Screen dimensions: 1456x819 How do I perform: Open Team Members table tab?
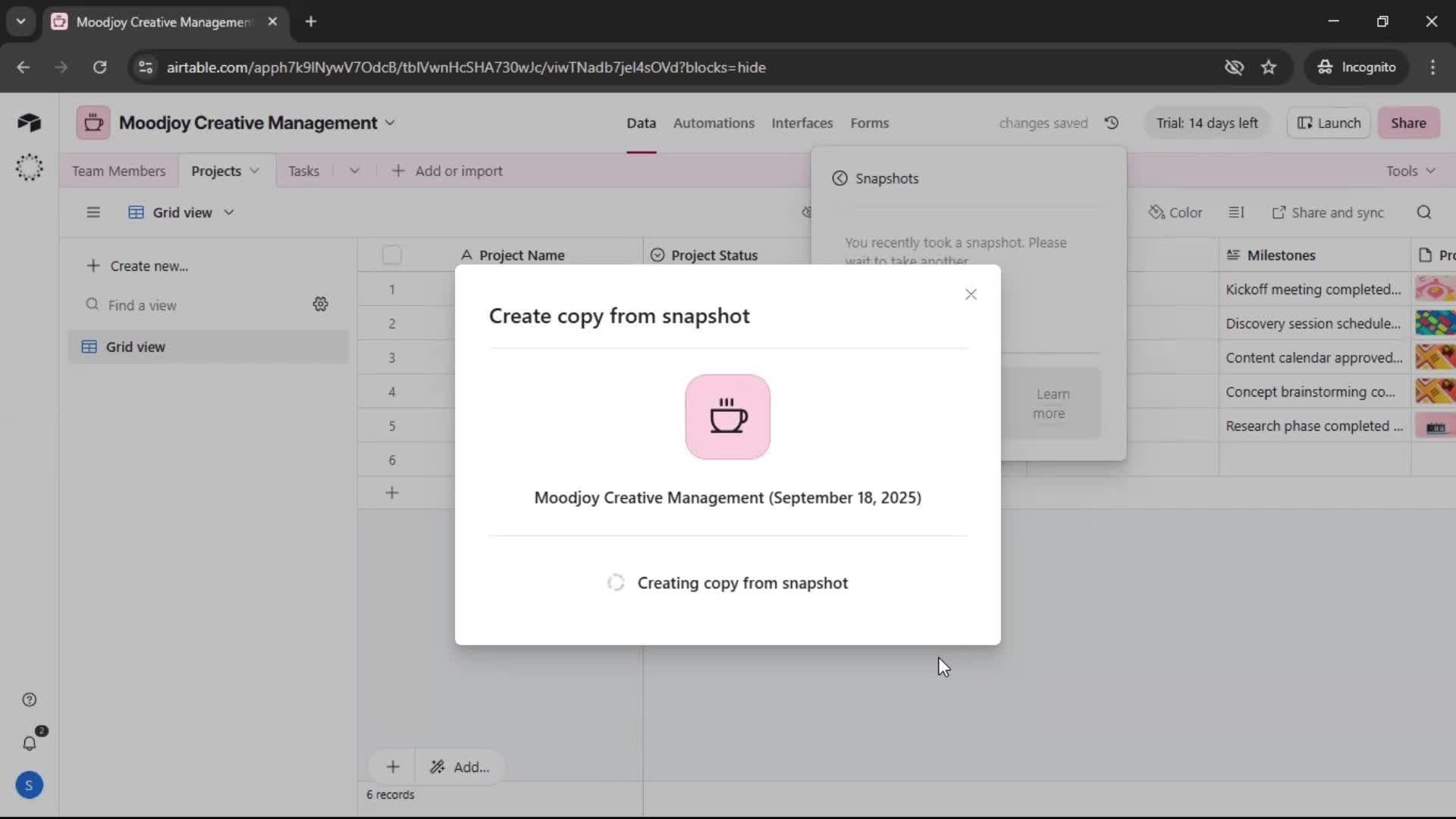click(118, 171)
